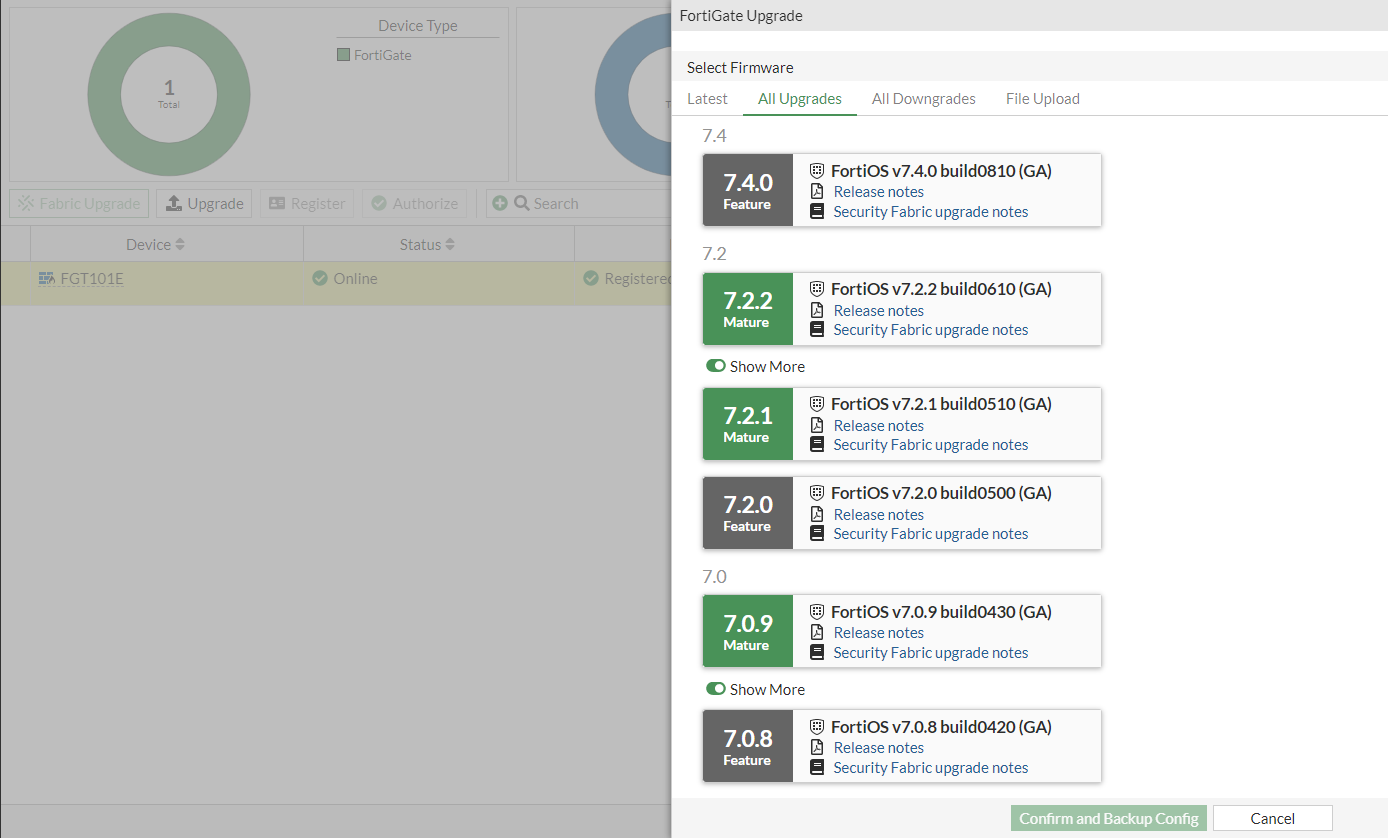This screenshot has width=1388, height=838.
Task: Click book icon for 7.2.2 Fabric upgrade notes
Action: pyautogui.click(x=817, y=330)
